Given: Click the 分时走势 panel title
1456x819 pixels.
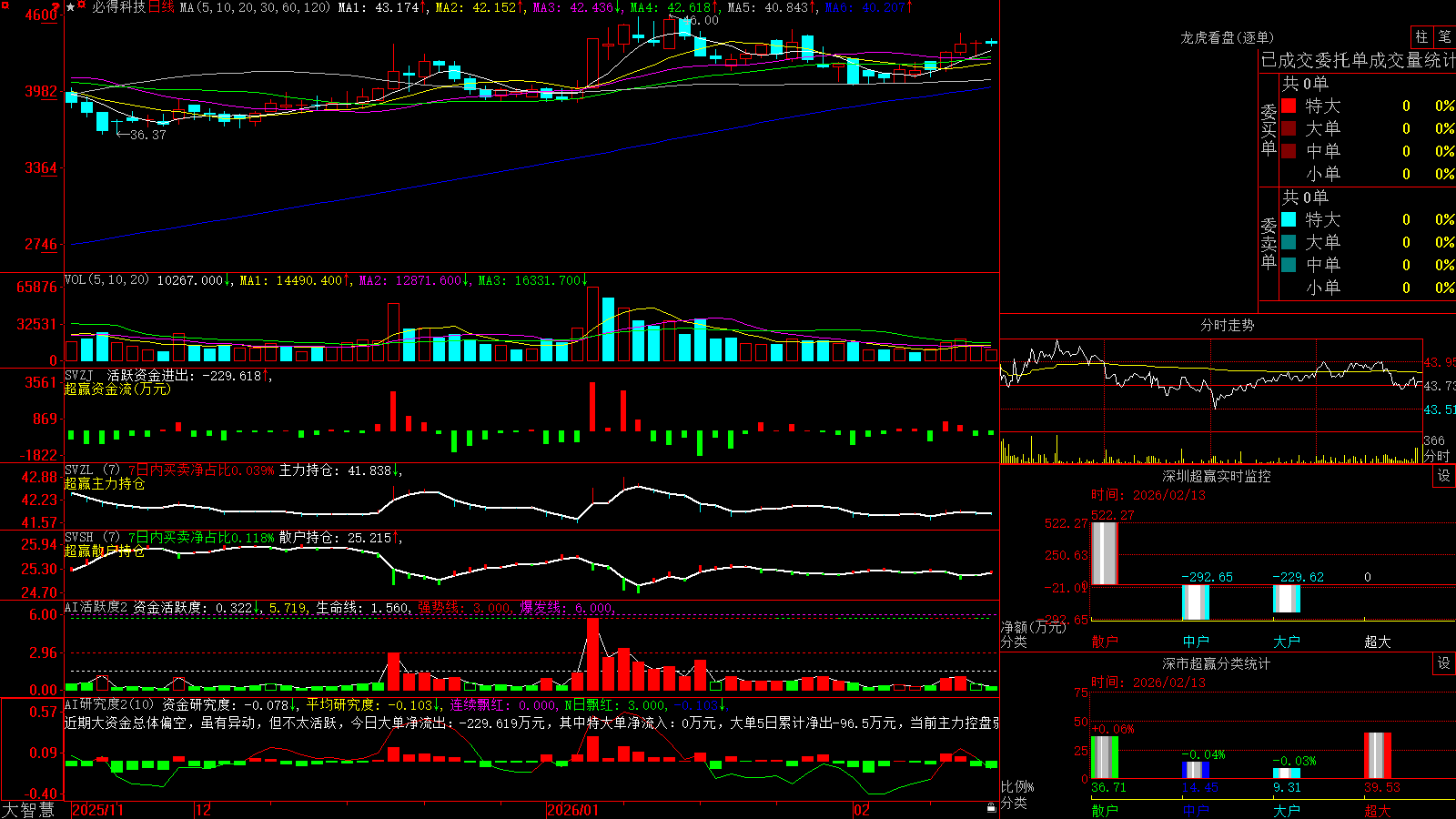Looking at the screenshot, I should click(1227, 325).
